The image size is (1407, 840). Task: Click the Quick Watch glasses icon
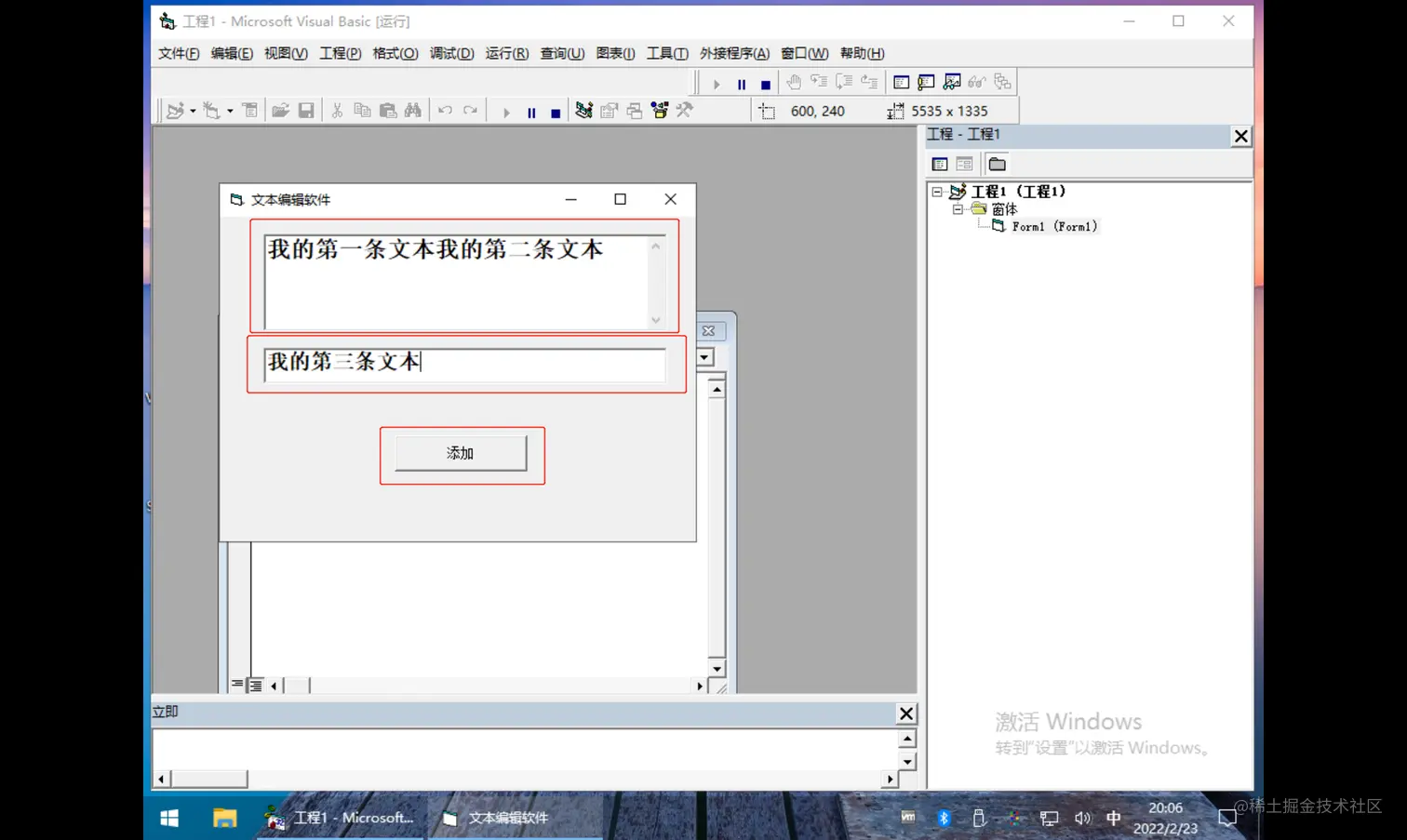pos(977,82)
